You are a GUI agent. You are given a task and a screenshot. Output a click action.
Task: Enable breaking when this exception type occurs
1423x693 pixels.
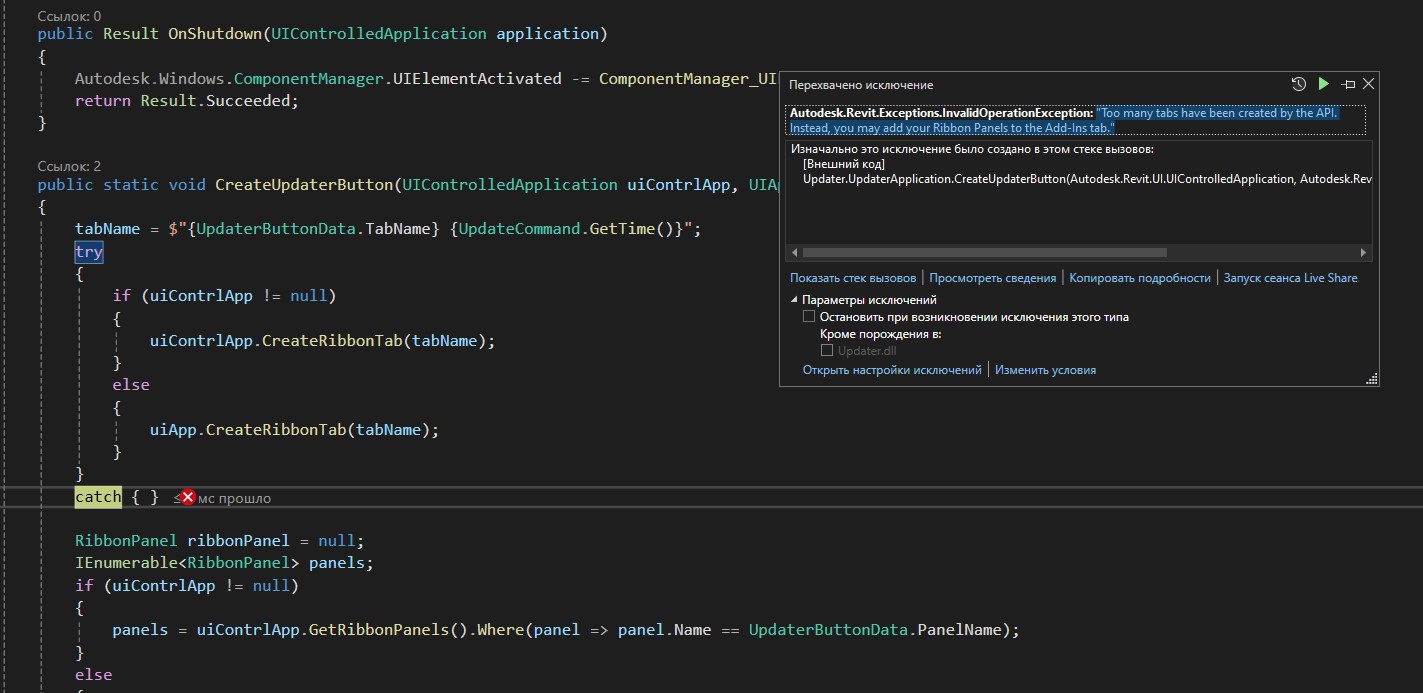[x=809, y=315]
